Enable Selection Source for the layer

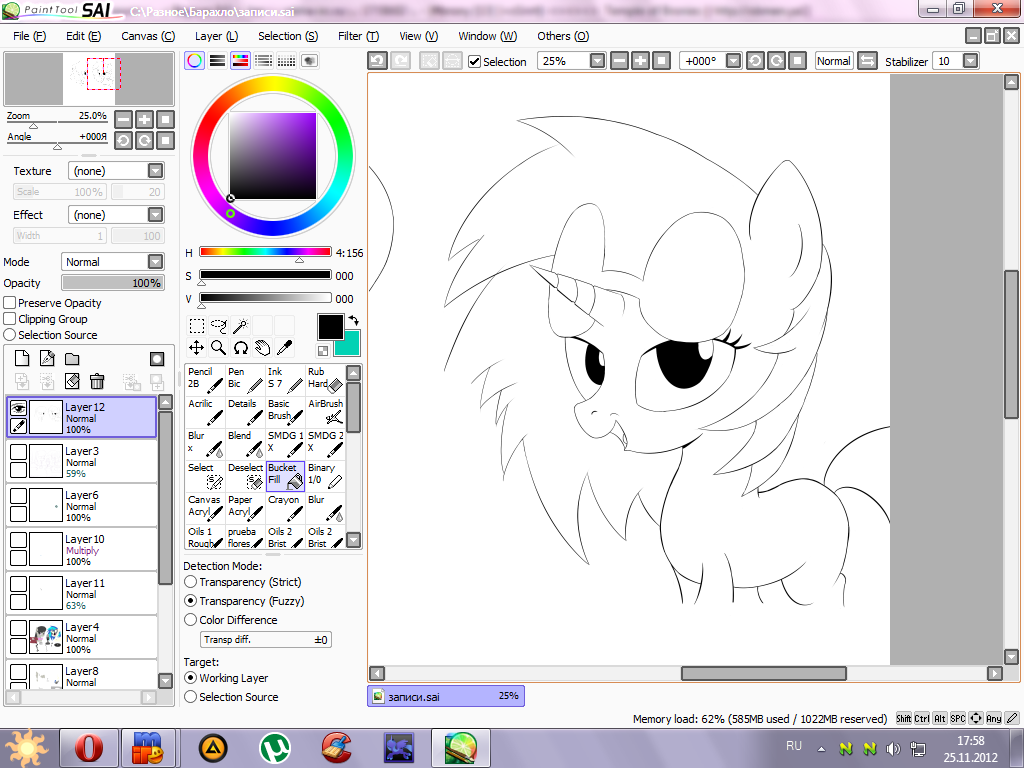click(x=10, y=334)
